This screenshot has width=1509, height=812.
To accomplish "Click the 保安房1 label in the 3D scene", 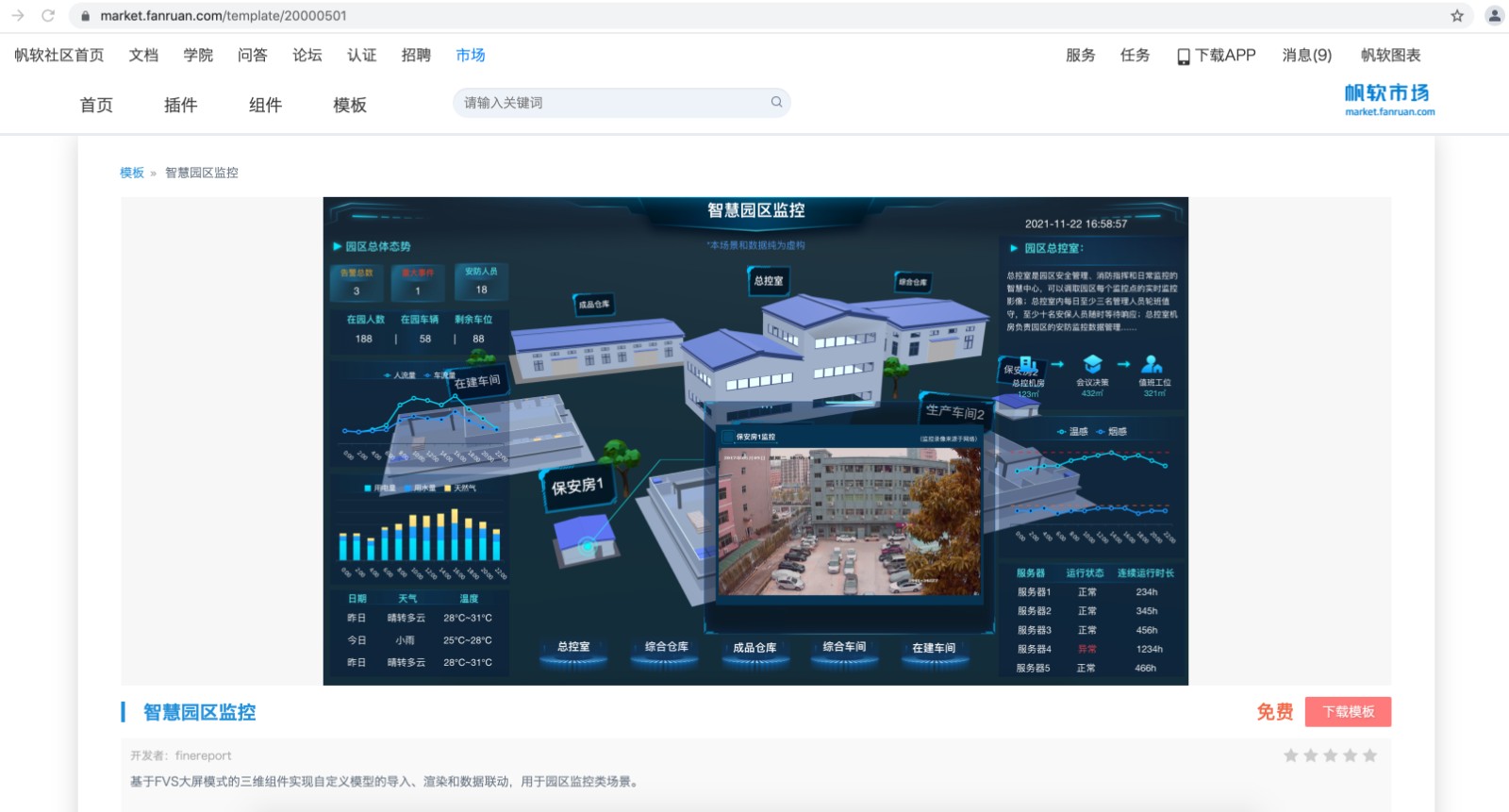I will [577, 486].
